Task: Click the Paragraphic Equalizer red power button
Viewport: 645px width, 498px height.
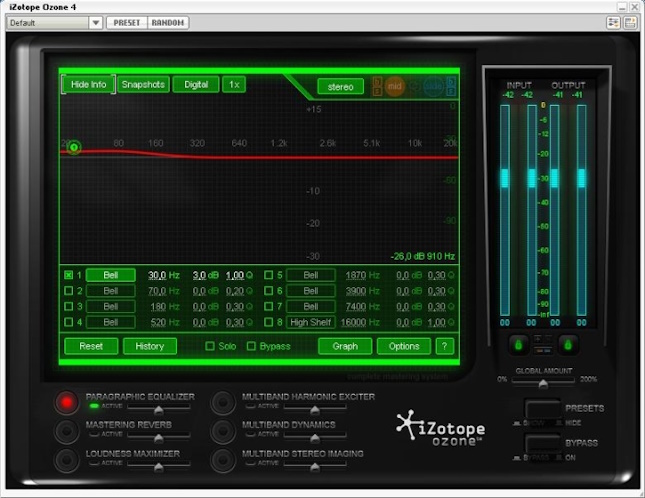Action: click(66, 402)
